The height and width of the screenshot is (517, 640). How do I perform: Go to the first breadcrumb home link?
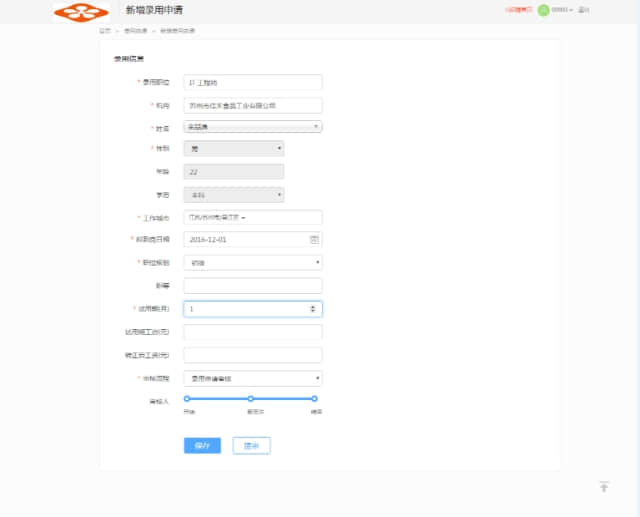104,31
